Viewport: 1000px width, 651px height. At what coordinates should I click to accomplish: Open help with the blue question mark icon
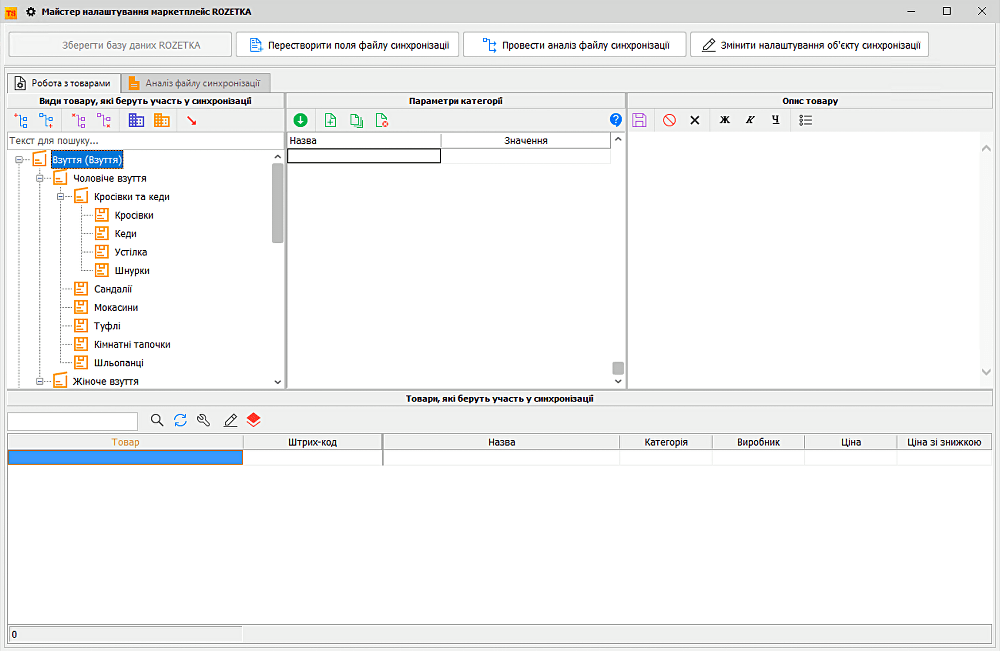615,120
